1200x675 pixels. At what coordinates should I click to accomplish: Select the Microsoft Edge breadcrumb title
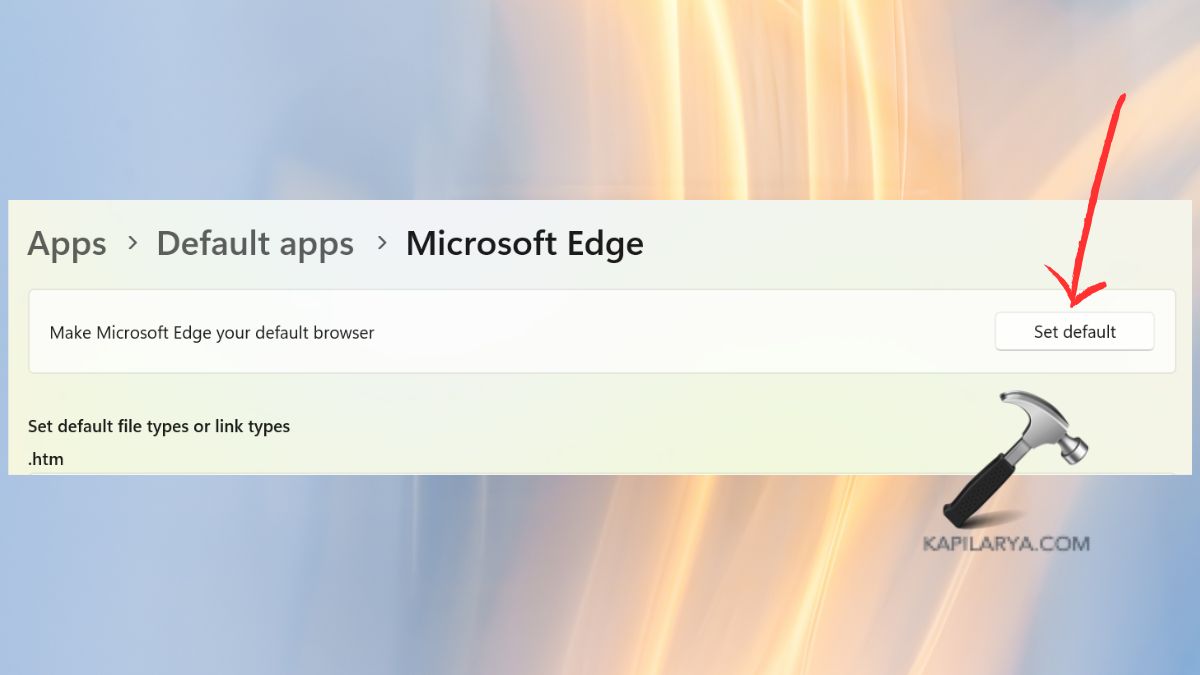[524, 243]
